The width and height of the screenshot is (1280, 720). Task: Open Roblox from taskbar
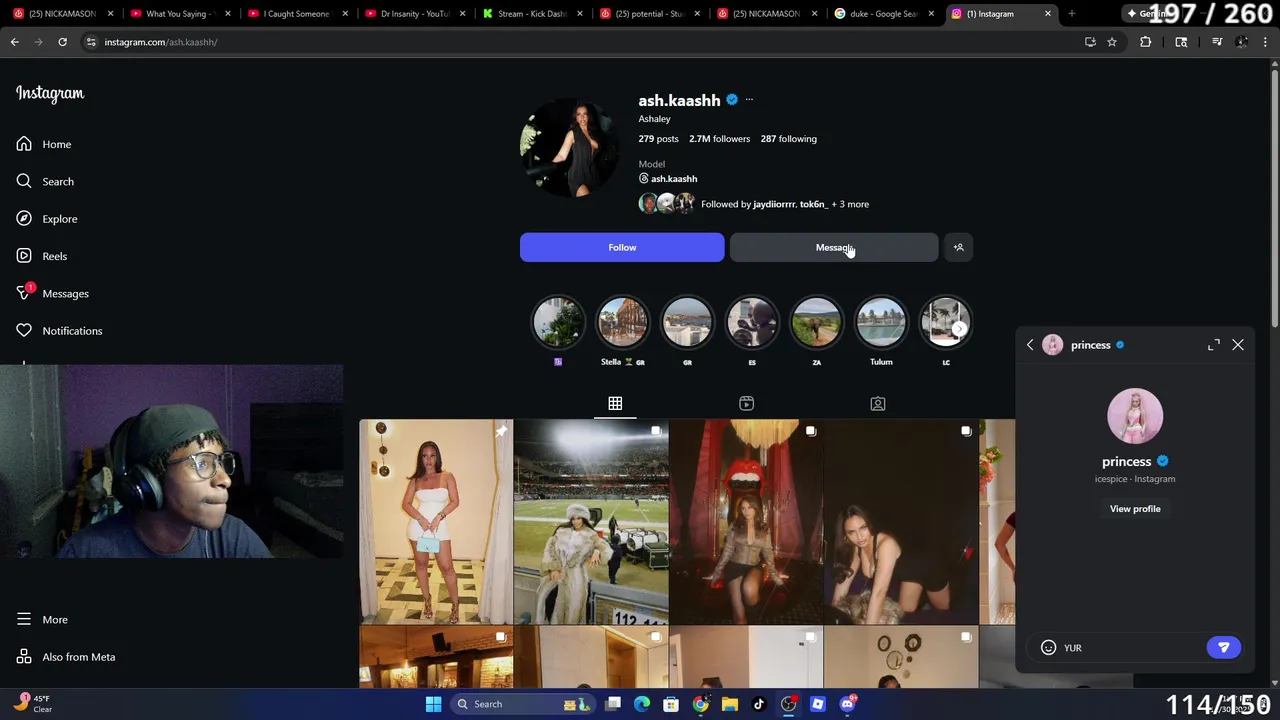pyautogui.click(x=817, y=704)
